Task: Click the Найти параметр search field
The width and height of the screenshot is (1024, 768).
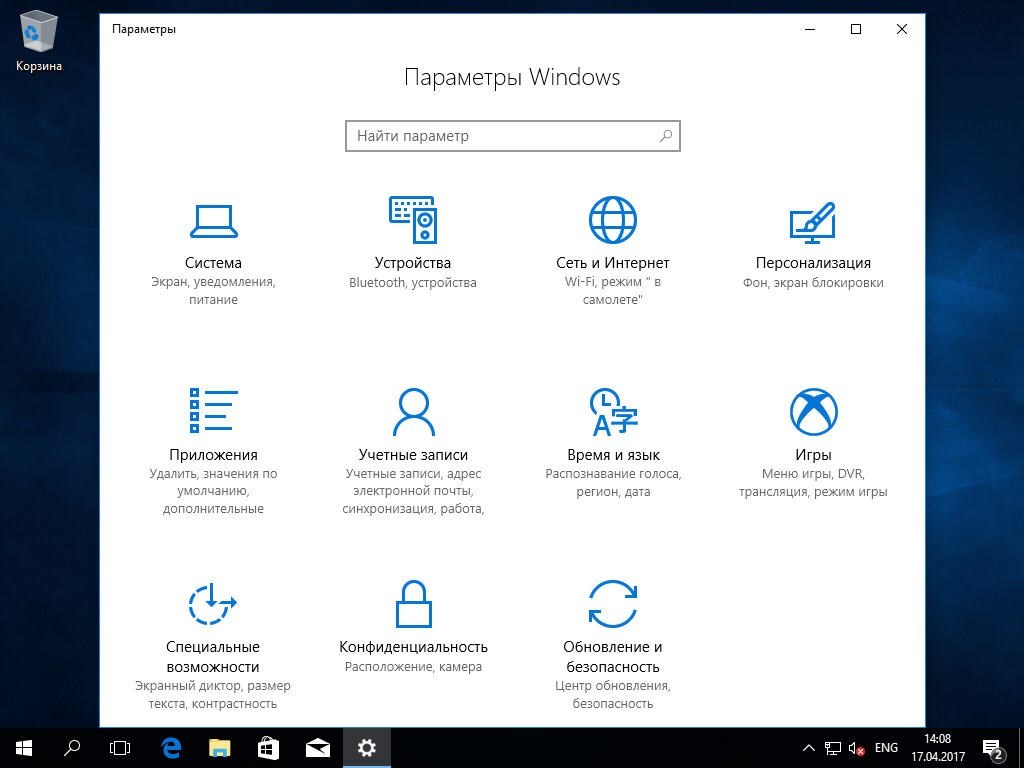Action: pyautogui.click(x=512, y=136)
